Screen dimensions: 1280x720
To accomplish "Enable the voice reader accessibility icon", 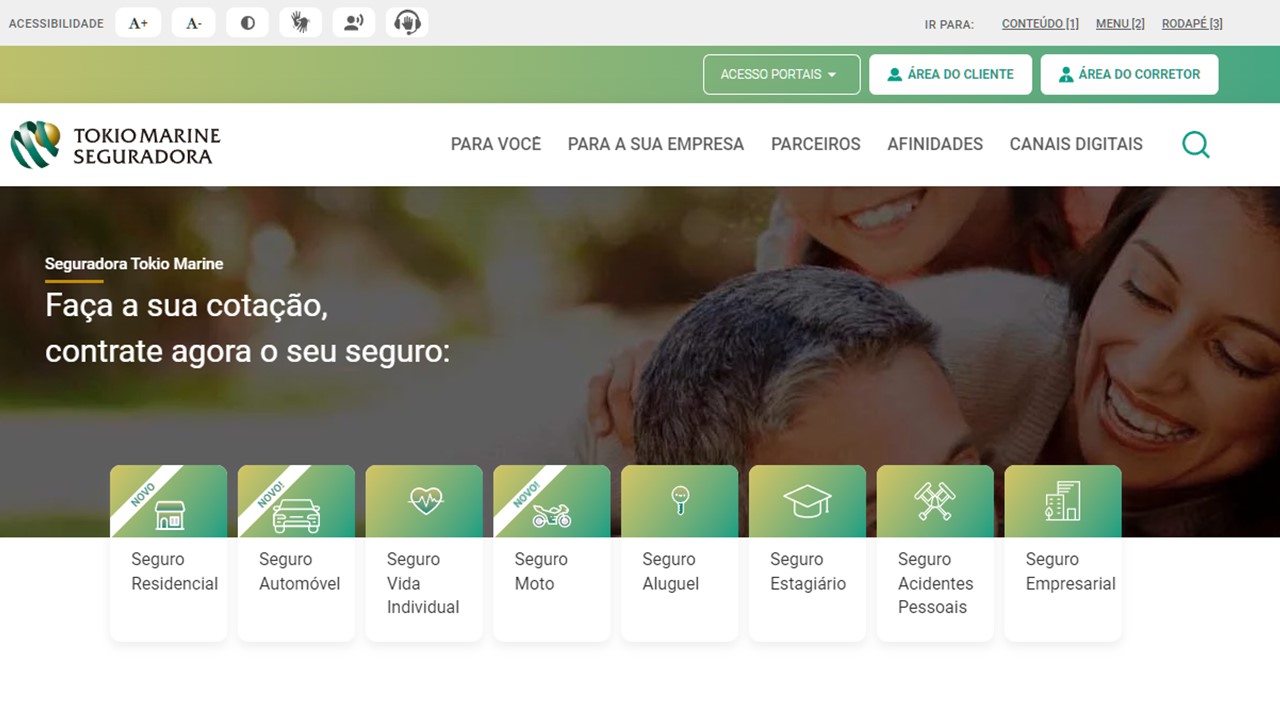I will click(x=353, y=23).
